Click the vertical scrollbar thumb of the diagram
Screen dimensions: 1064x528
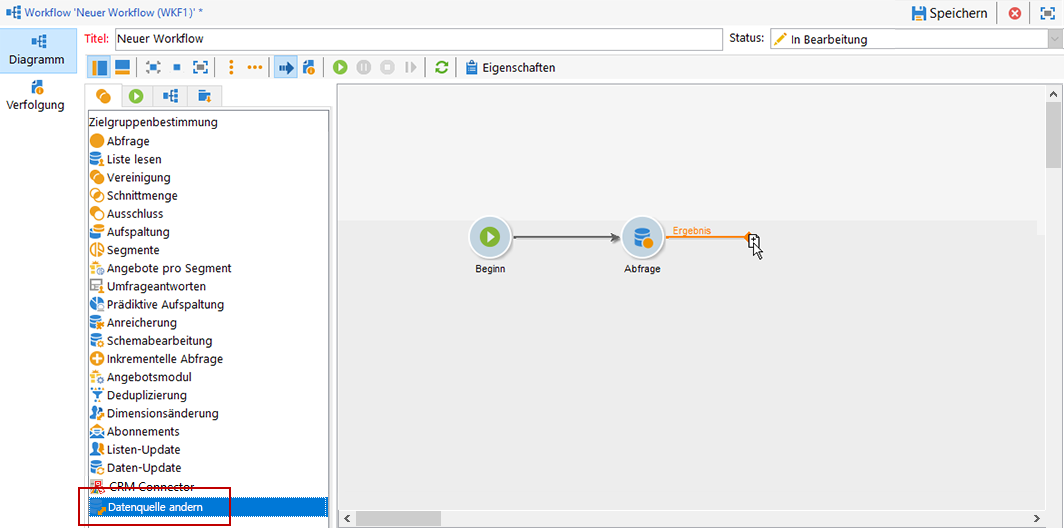click(1053, 135)
